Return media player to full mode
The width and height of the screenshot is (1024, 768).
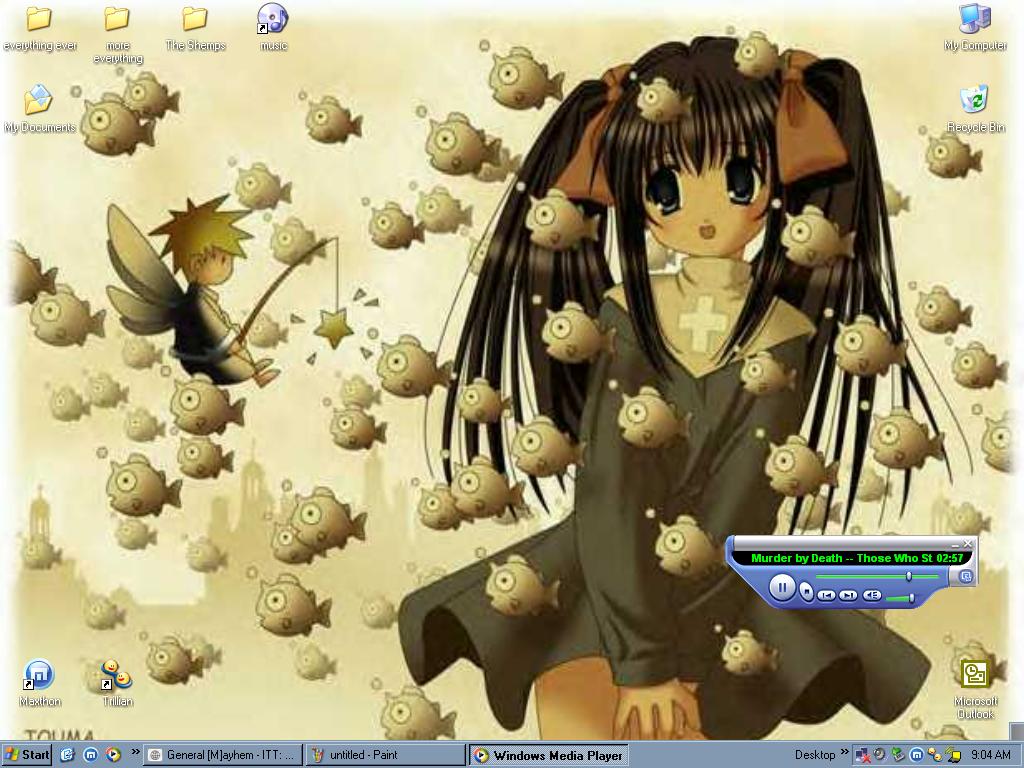click(966, 576)
